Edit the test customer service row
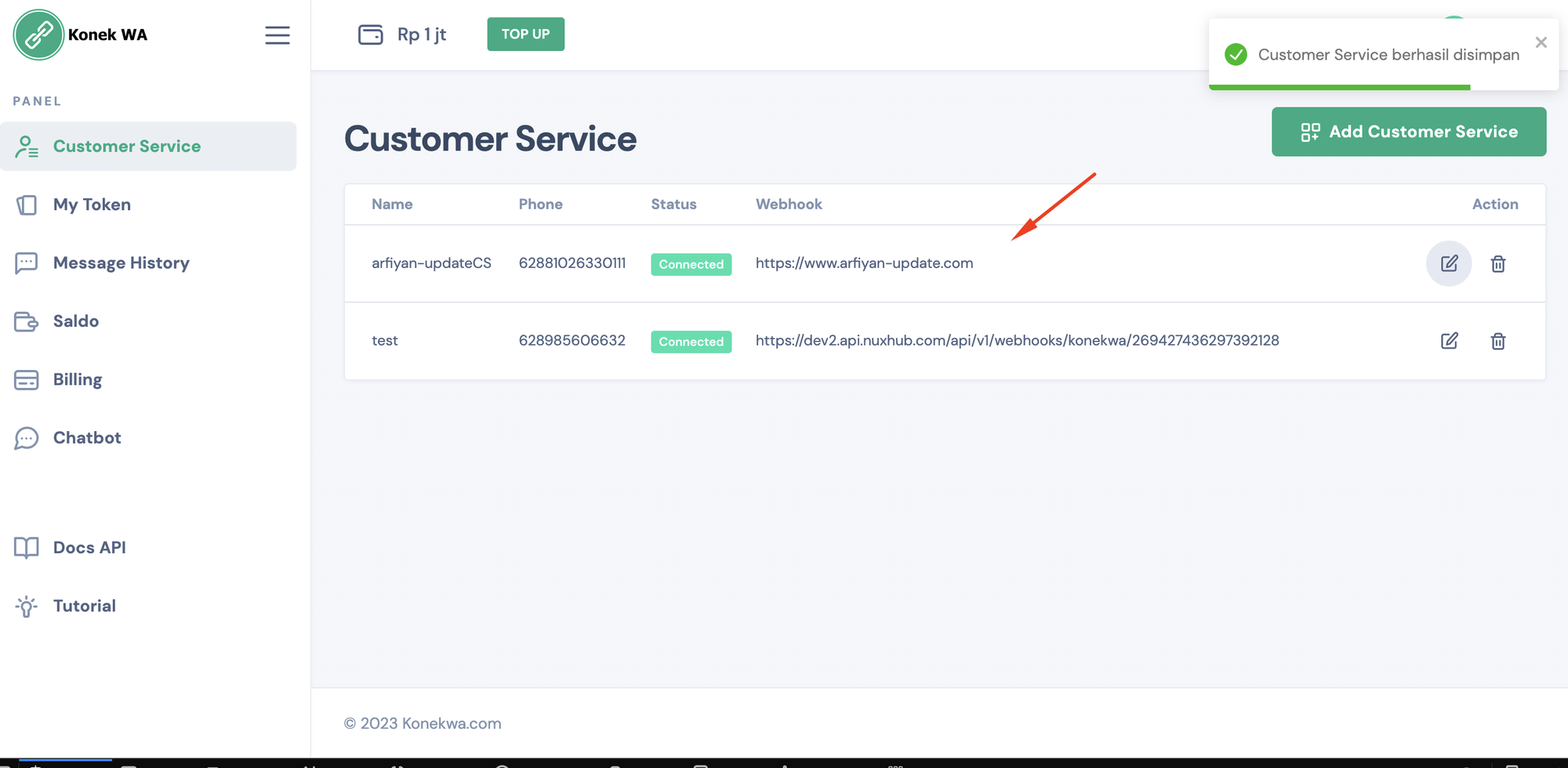This screenshot has height=768, width=1568. pyautogui.click(x=1448, y=341)
